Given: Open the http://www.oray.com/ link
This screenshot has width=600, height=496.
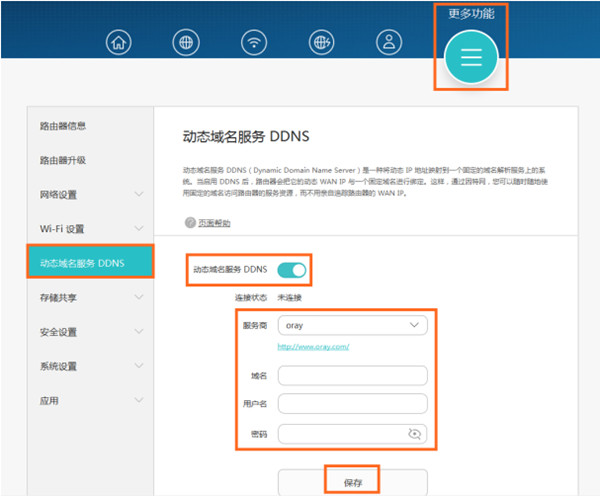Looking at the screenshot, I should 313,347.
